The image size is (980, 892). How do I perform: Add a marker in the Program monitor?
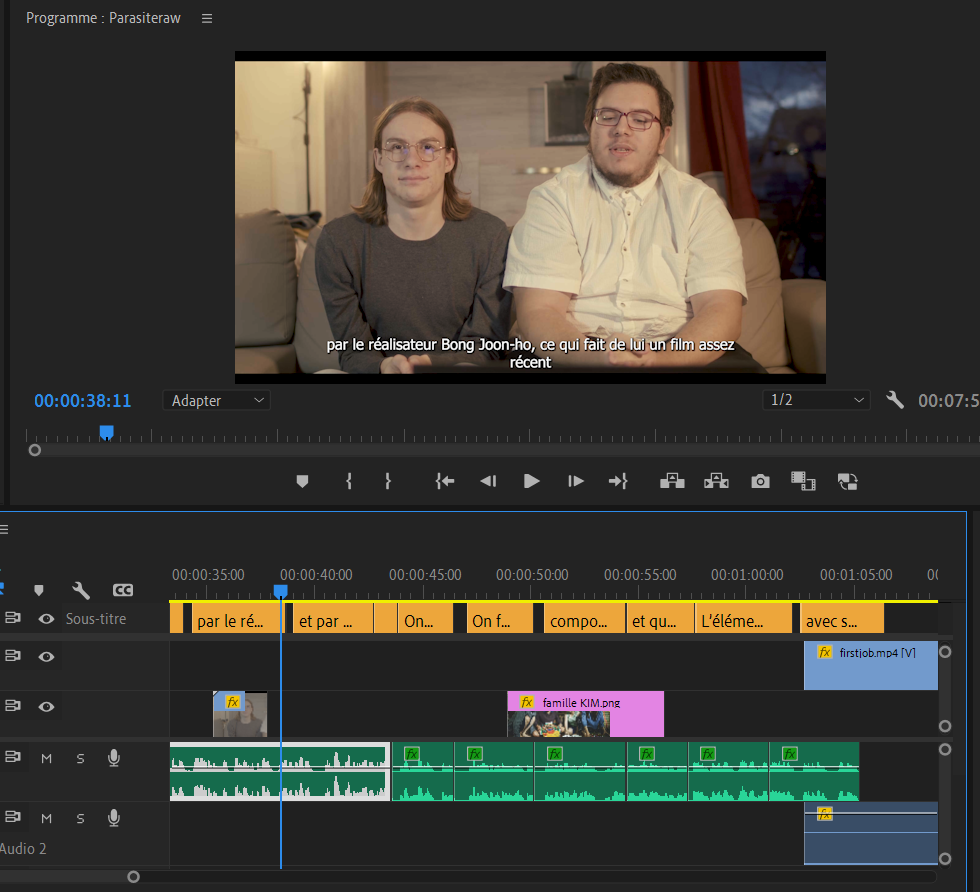(x=302, y=481)
